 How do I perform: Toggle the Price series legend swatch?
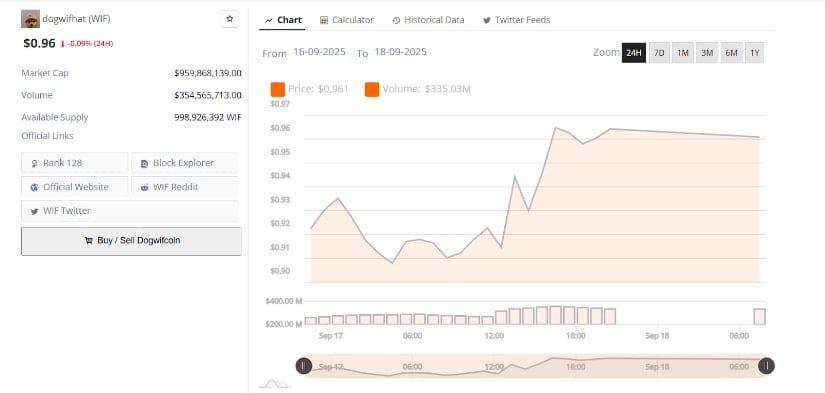click(278, 89)
